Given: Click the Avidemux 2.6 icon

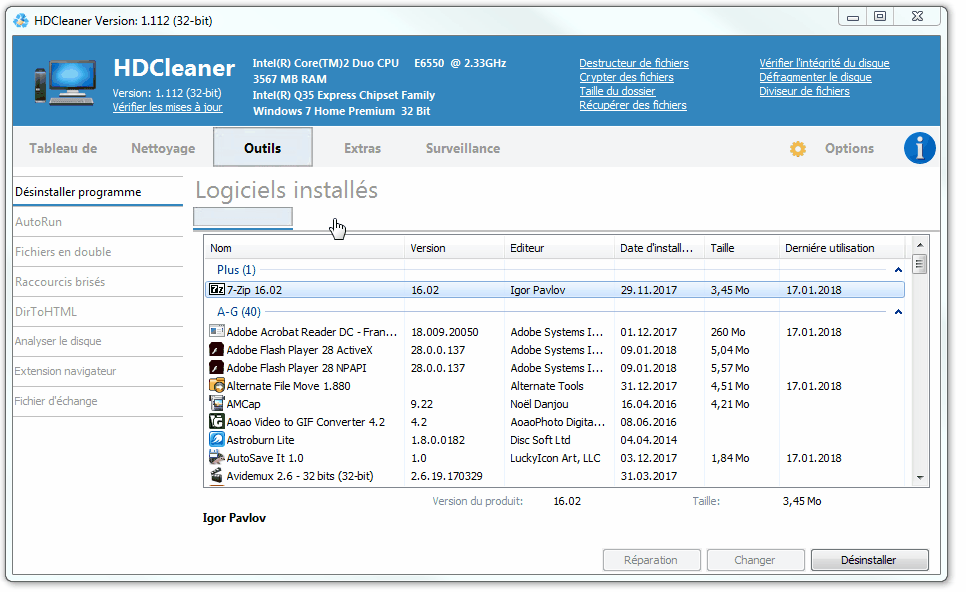Looking at the screenshot, I should coord(217,476).
